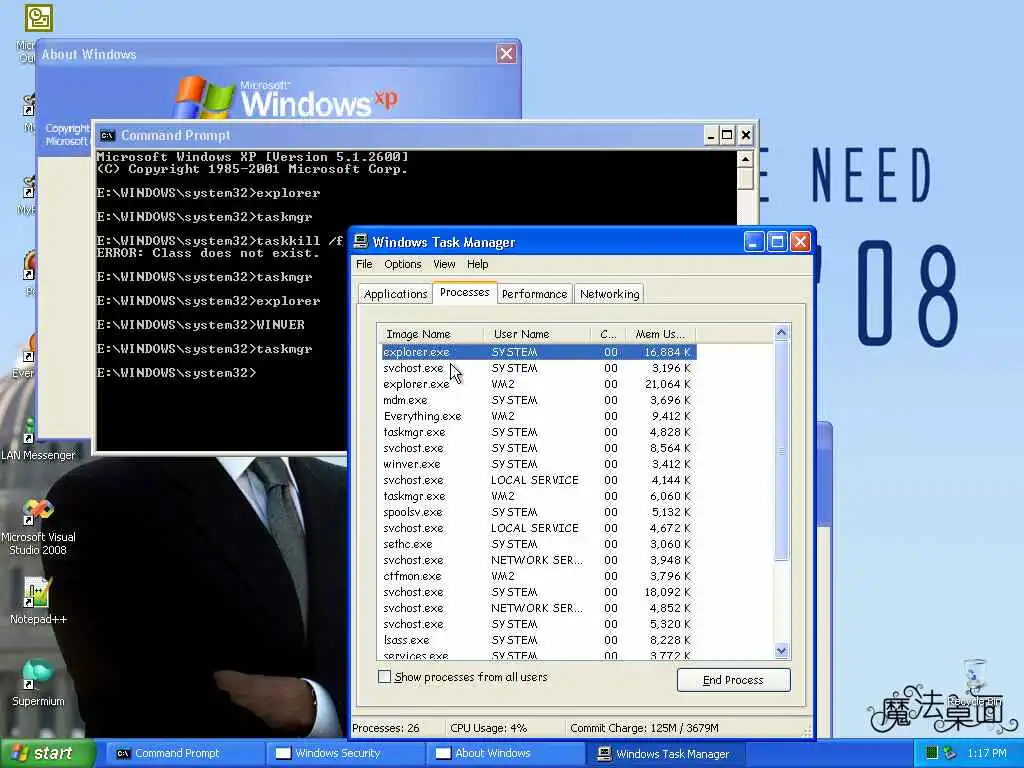Click the Windows Task Manager taskbar button
Viewport: 1024px width, 768px height.
click(665, 754)
